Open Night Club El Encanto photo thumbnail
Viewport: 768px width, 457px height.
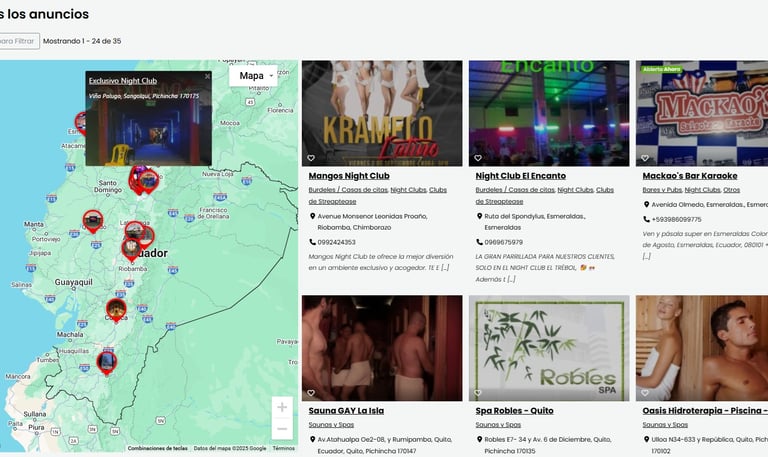(549, 113)
